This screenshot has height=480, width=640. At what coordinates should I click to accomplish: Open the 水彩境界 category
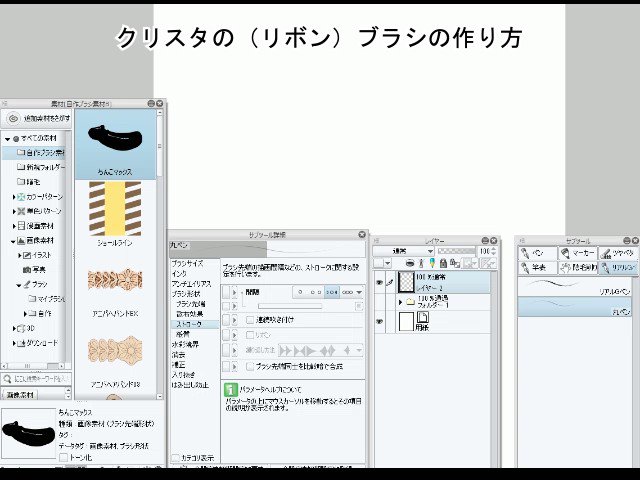coord(184,345)
